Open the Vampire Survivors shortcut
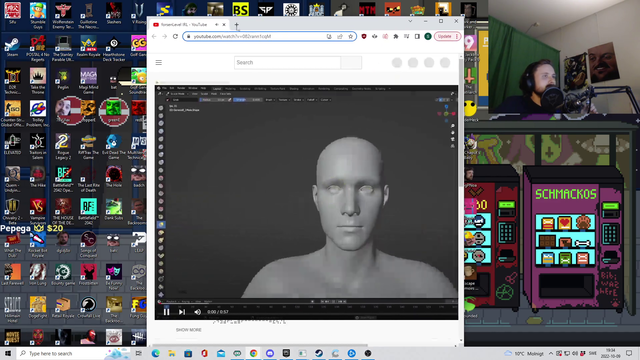This screenshot has height=360, width=640. 38,211
